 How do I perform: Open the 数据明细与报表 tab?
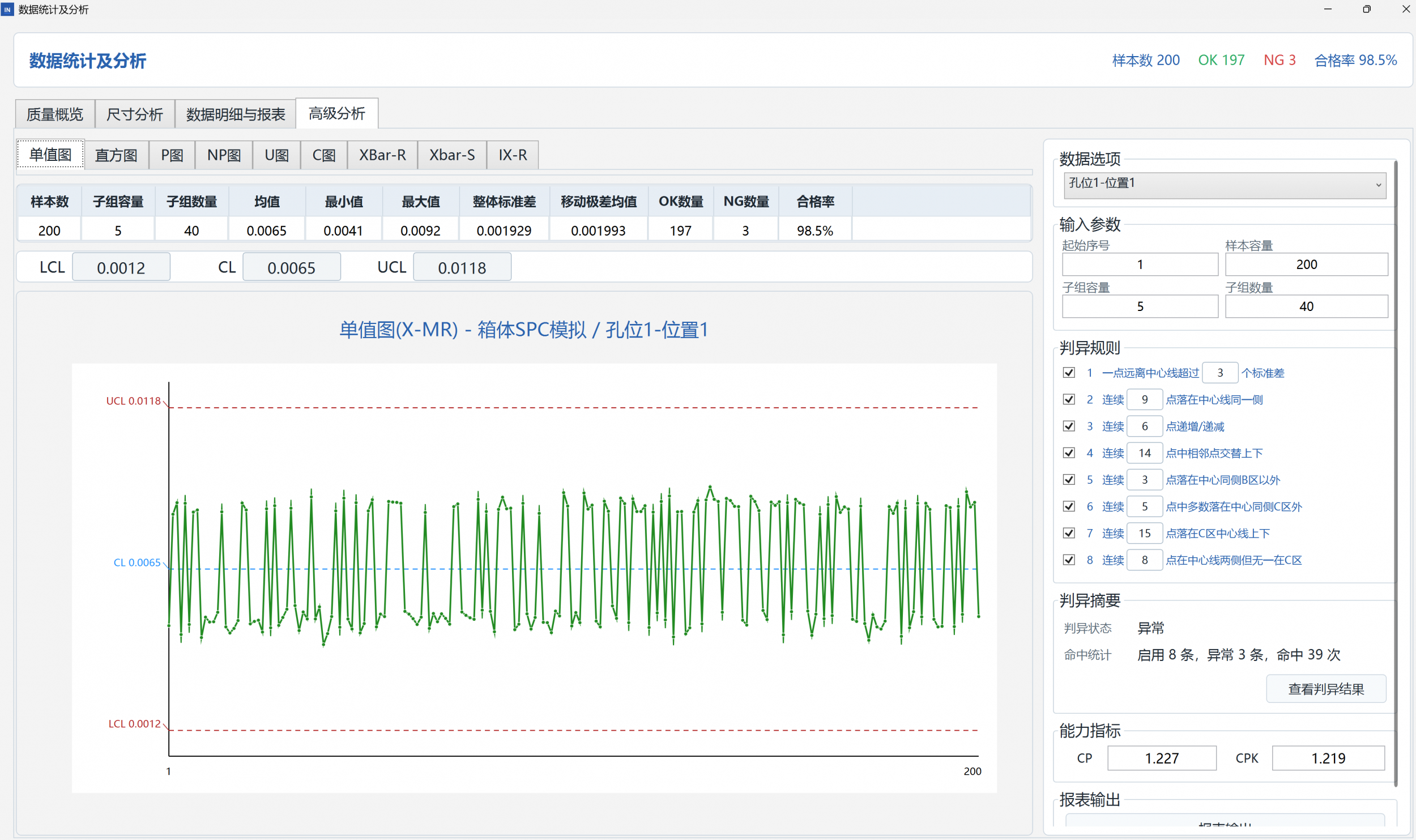[236, 114]
